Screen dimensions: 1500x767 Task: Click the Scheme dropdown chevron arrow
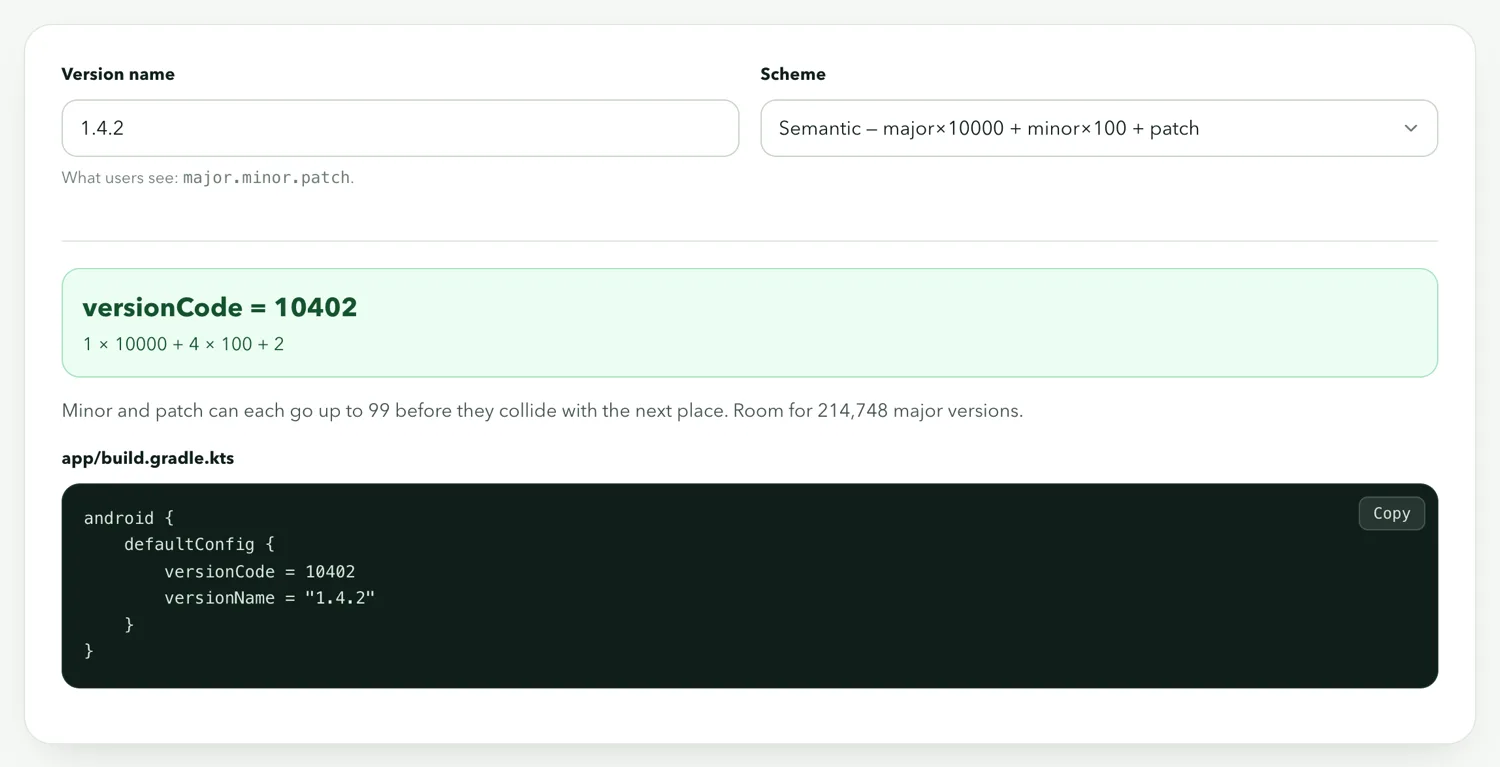[x=1411, y=128]
